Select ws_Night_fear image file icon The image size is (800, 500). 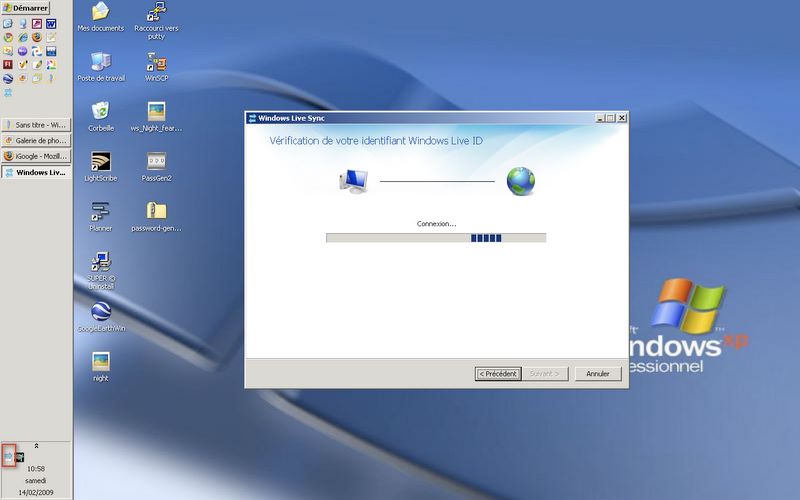coord(156,117)
